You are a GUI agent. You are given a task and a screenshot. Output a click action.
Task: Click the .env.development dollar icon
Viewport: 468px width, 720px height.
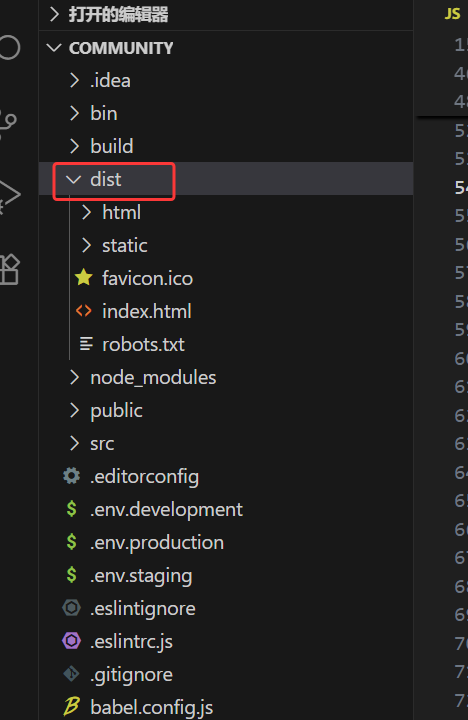pos(72,509)
